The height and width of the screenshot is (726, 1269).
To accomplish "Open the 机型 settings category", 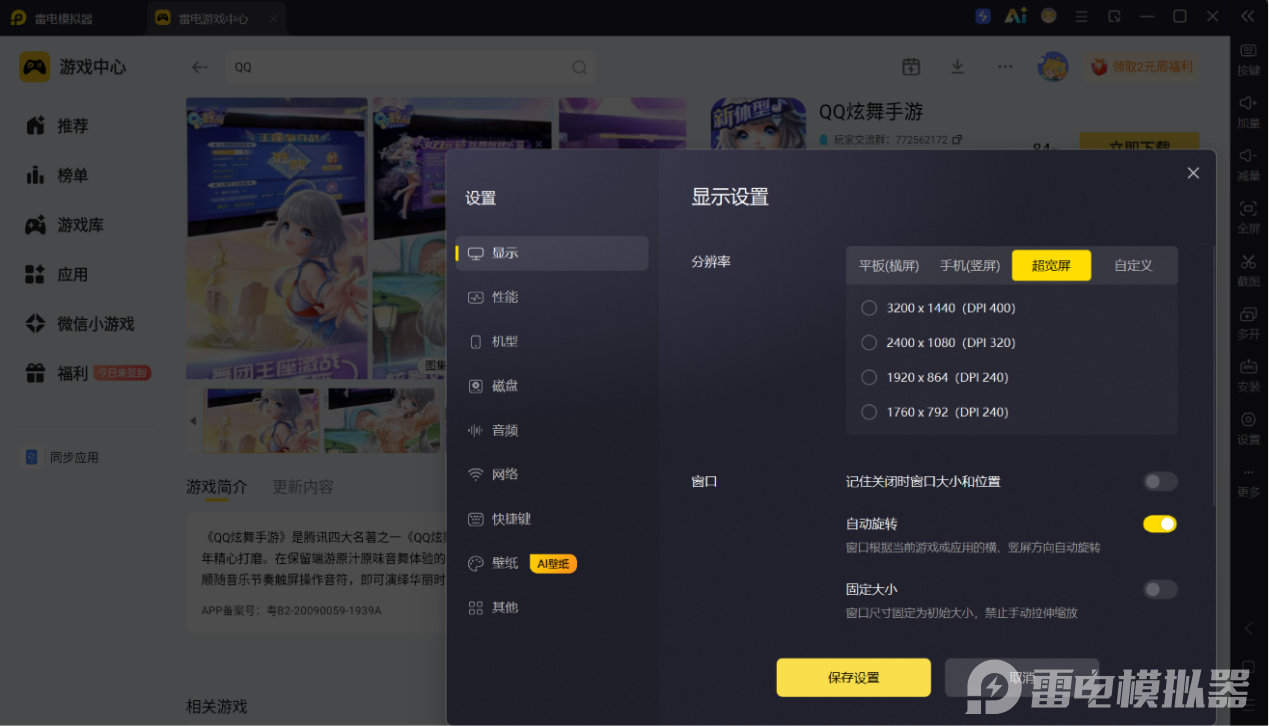I will (552, 341).
